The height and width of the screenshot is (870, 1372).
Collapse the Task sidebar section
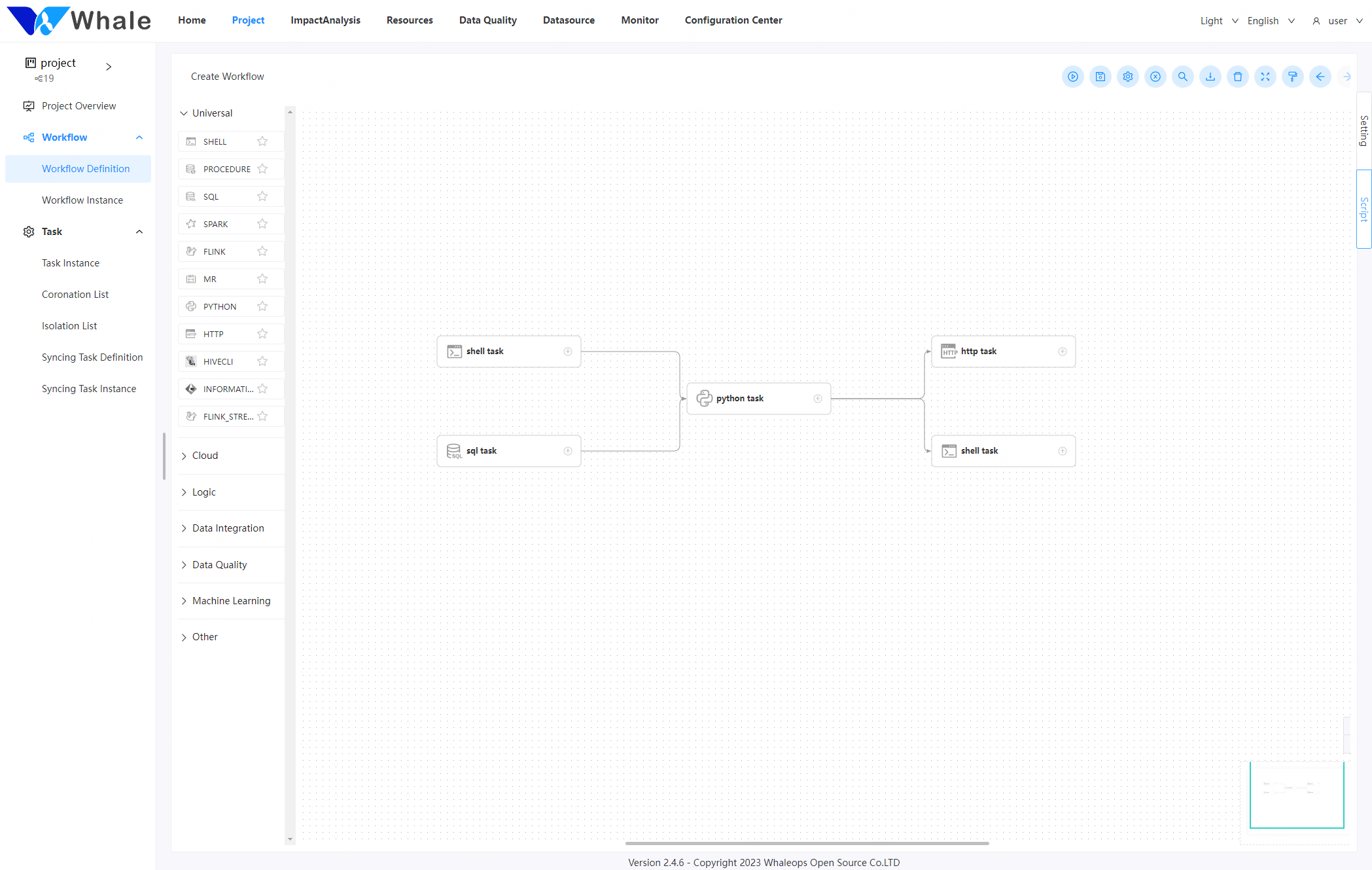[x=139, y=232]
